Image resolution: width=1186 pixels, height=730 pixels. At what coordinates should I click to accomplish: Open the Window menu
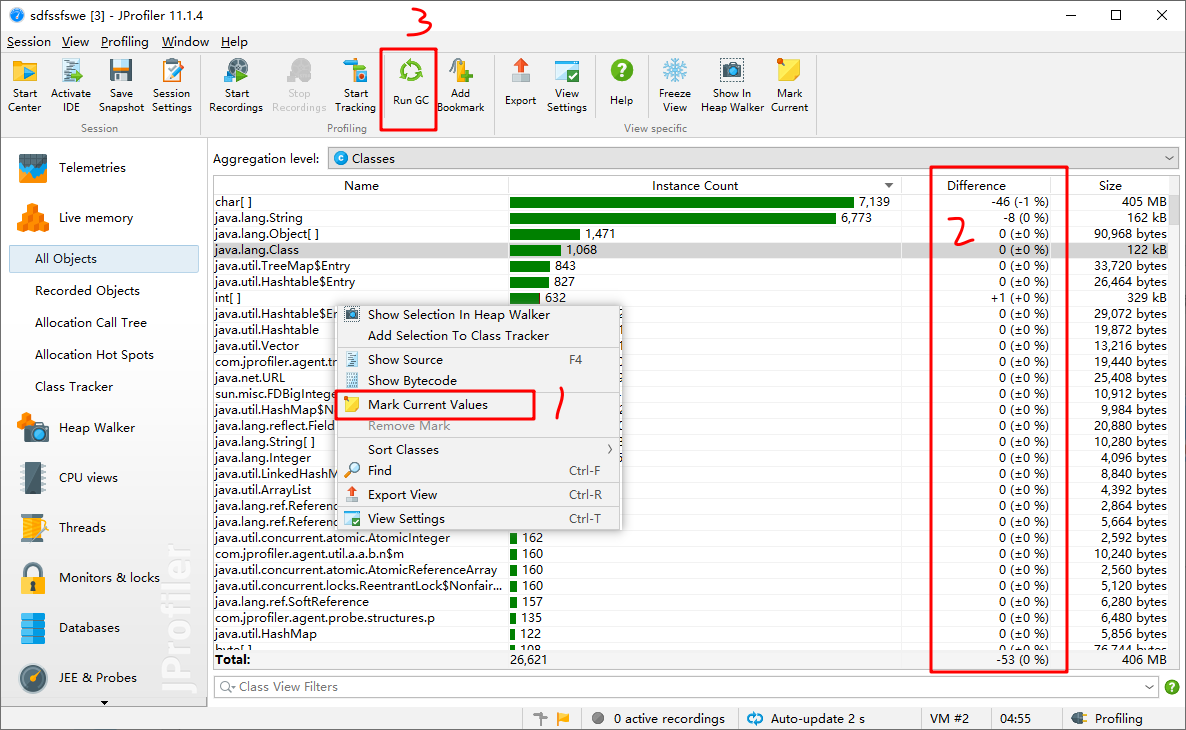tap(185, 42)
